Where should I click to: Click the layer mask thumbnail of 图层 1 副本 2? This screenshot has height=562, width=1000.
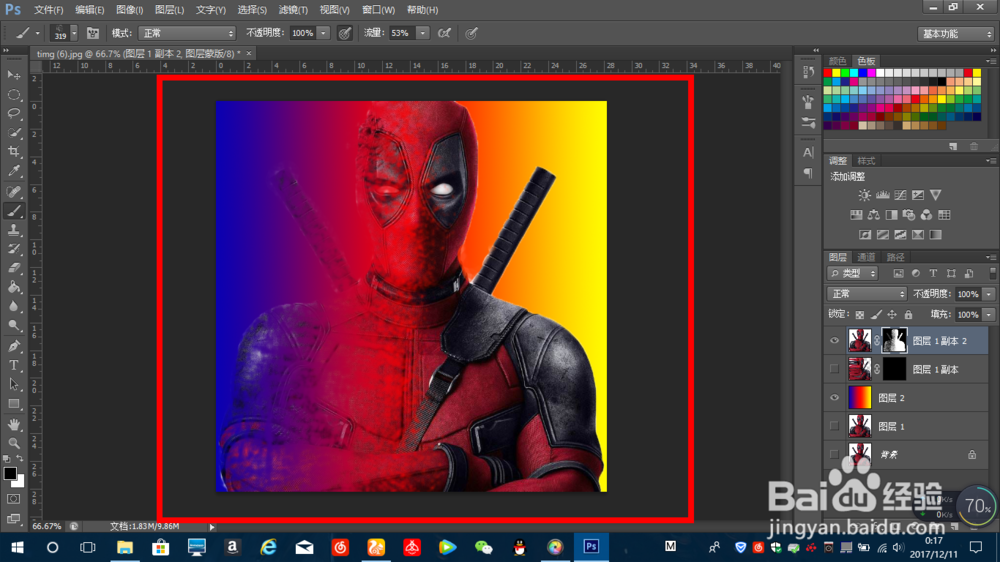893,341
